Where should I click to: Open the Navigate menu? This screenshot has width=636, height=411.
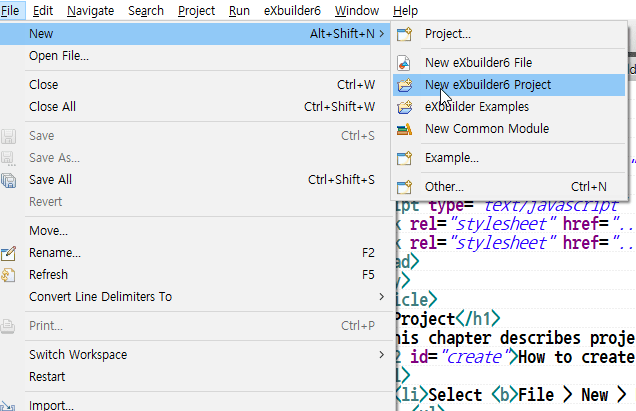point(91,11)
